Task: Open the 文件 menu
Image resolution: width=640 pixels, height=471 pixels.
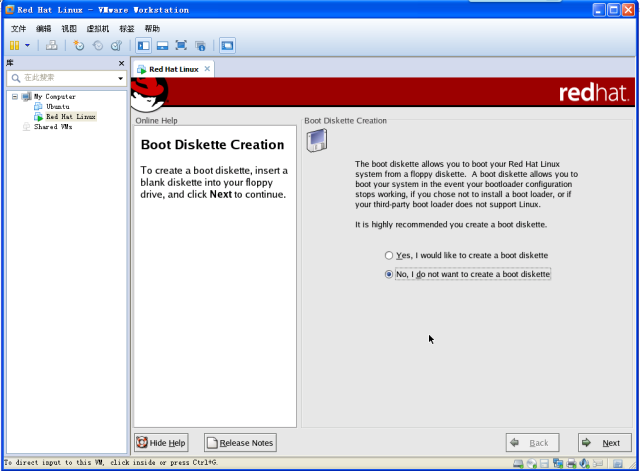Action: 18,29
